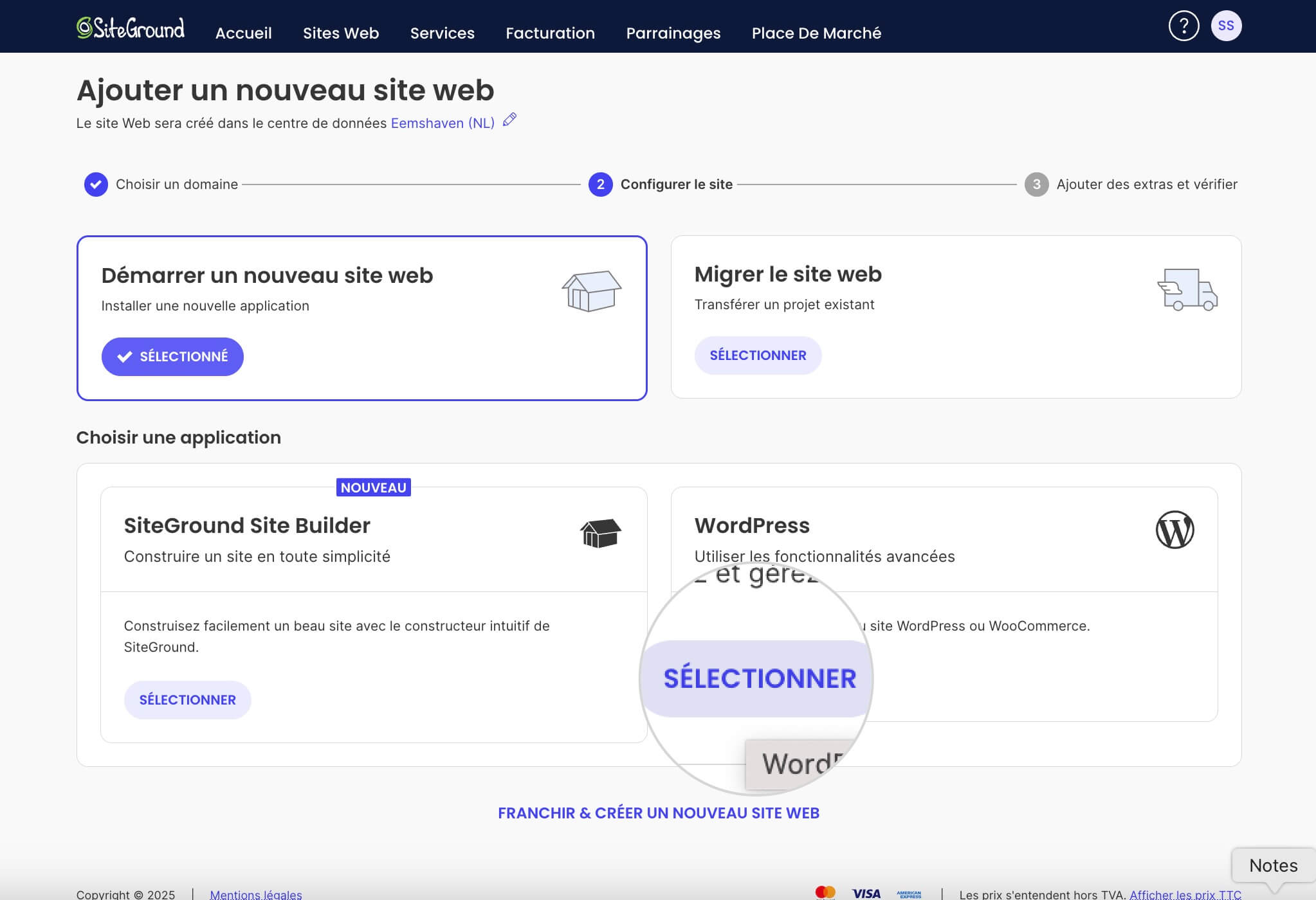
Task: Click step 2 circle in progress bar
Action: [600, 184]
